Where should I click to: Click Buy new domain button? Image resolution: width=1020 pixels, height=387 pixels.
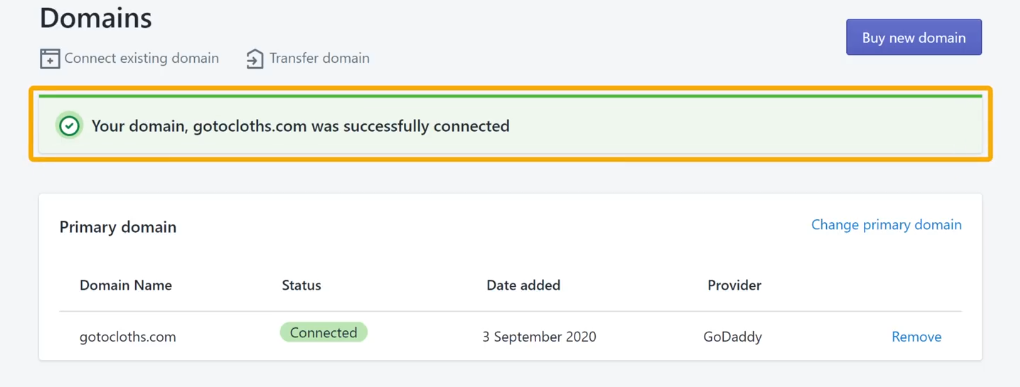[x=914, y=37]
